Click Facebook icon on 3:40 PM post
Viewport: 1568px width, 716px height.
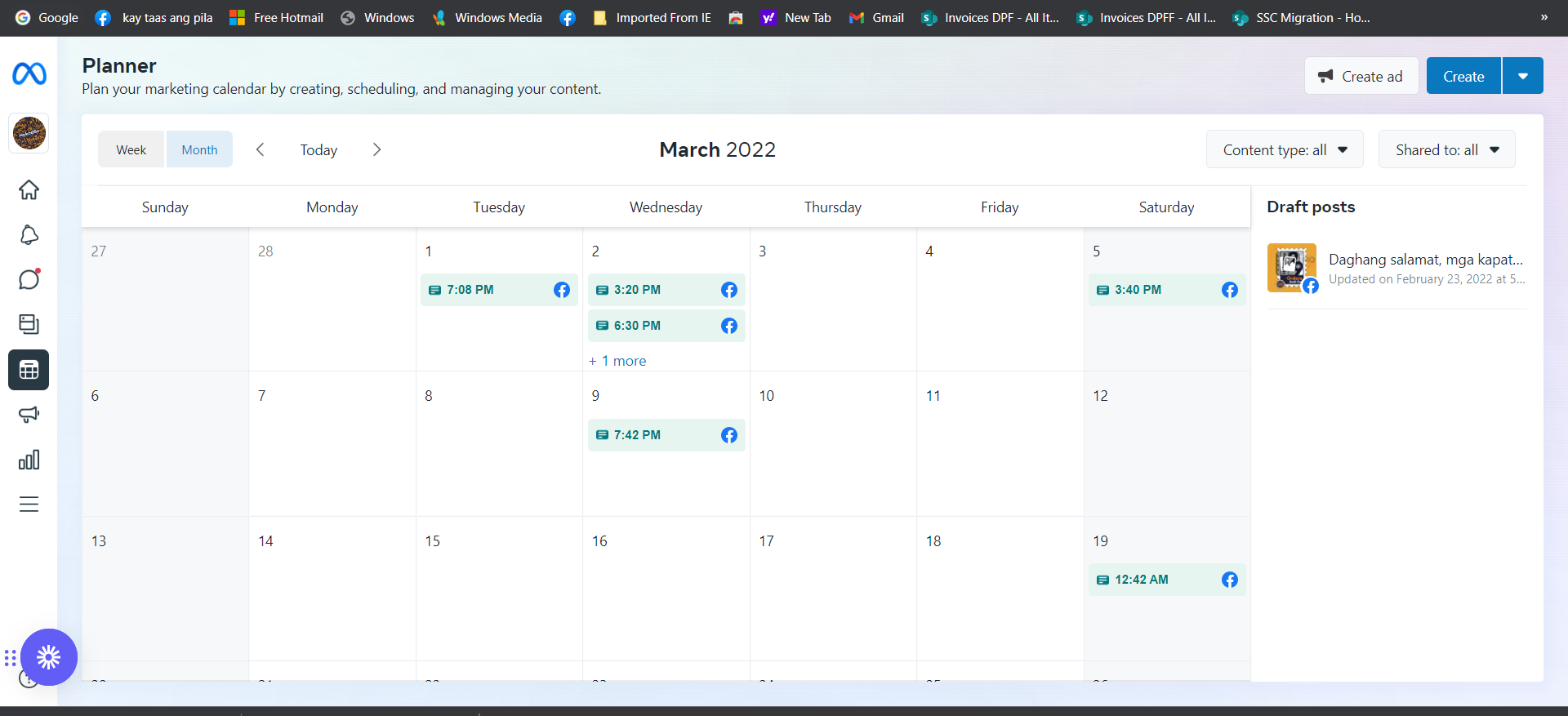click(x=1230, y=290)
